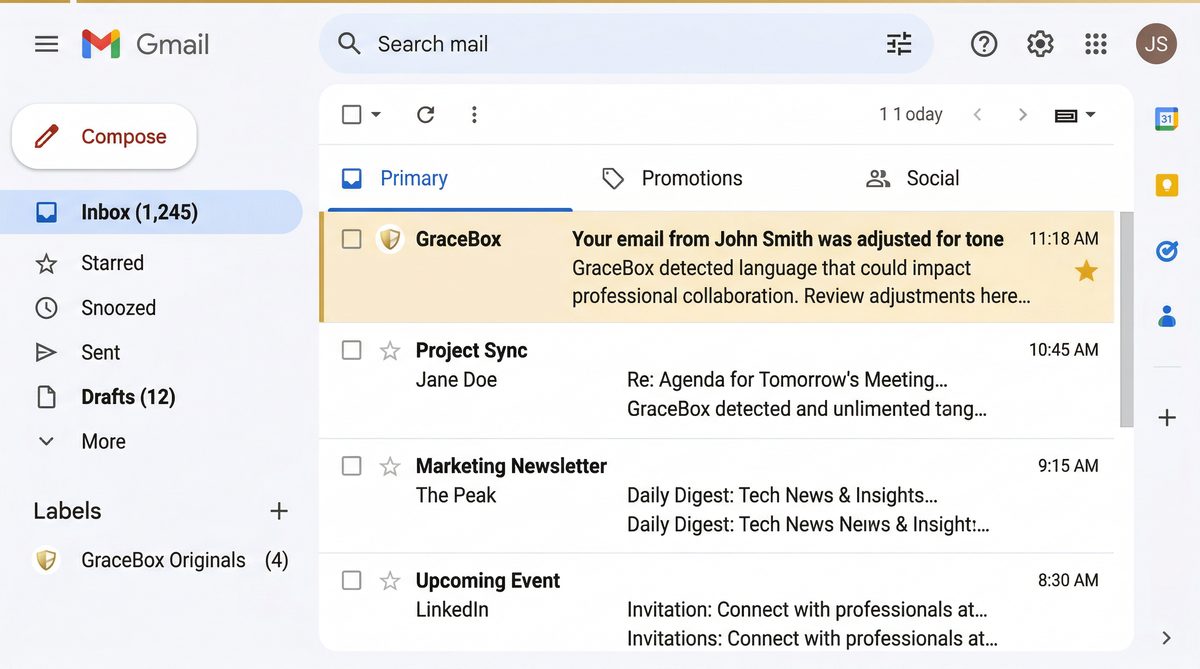Click inside the Search mail field
The image size is (1200, 669).
point(600,44)
